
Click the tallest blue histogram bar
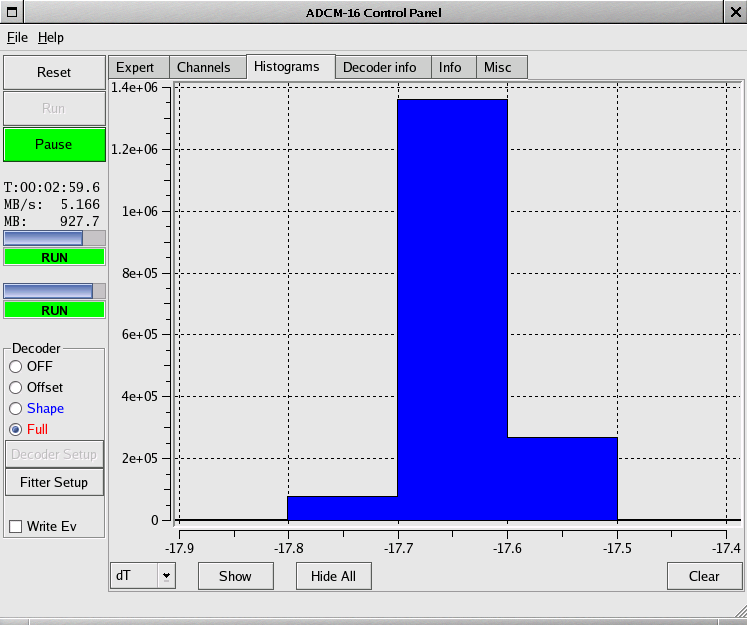coord(453,310)
